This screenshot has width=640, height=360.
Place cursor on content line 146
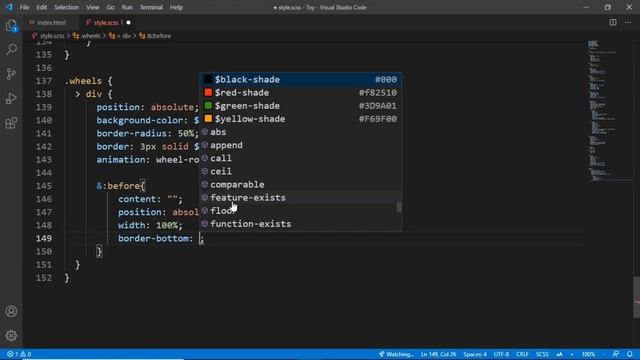pos(150,199)
